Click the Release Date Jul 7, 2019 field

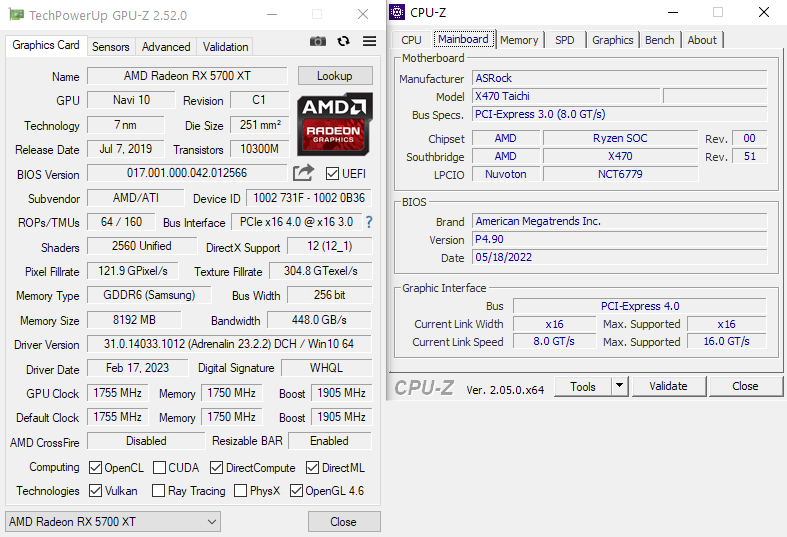(125, 149)
